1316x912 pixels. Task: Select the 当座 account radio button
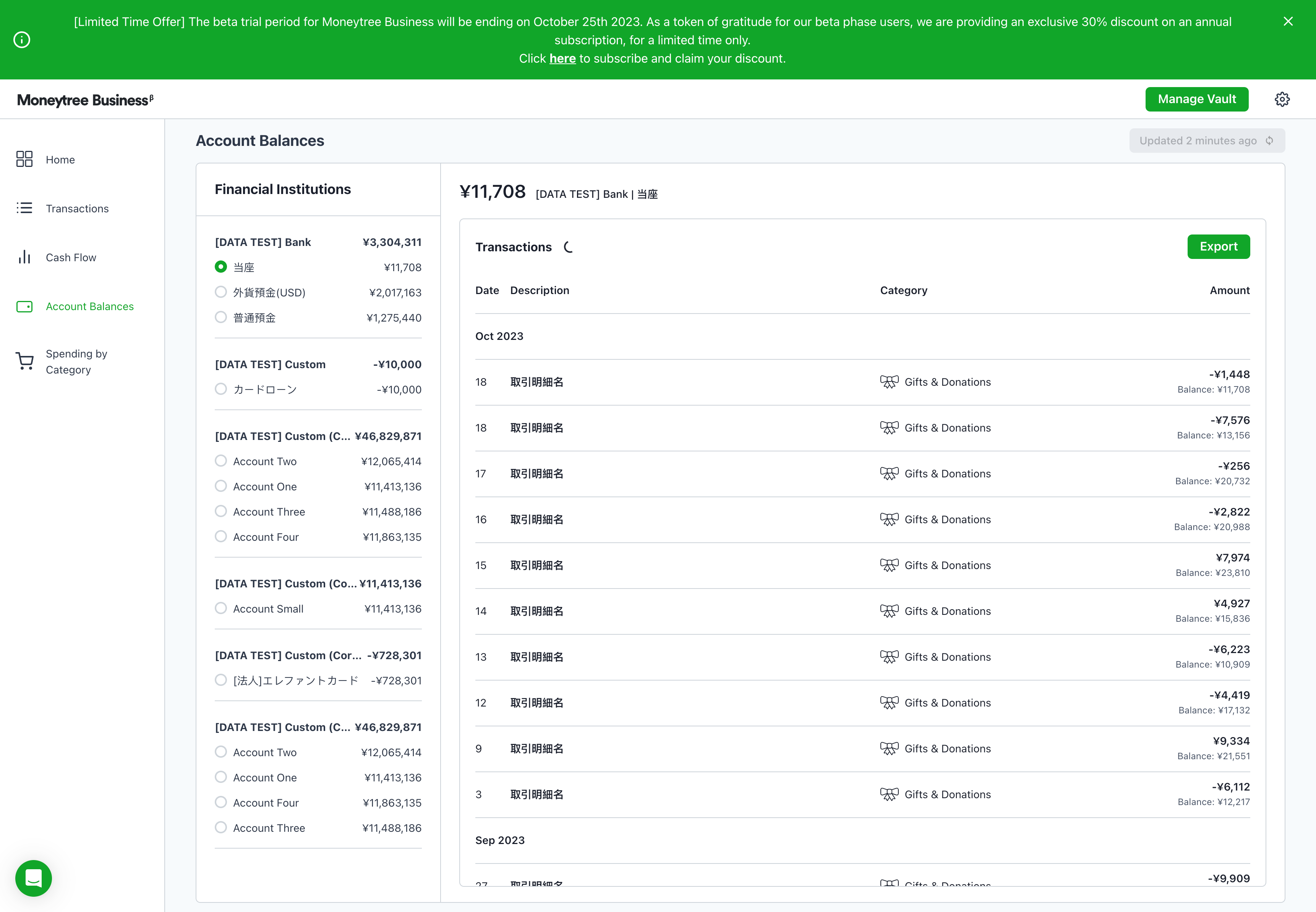[x=220, y=267]
